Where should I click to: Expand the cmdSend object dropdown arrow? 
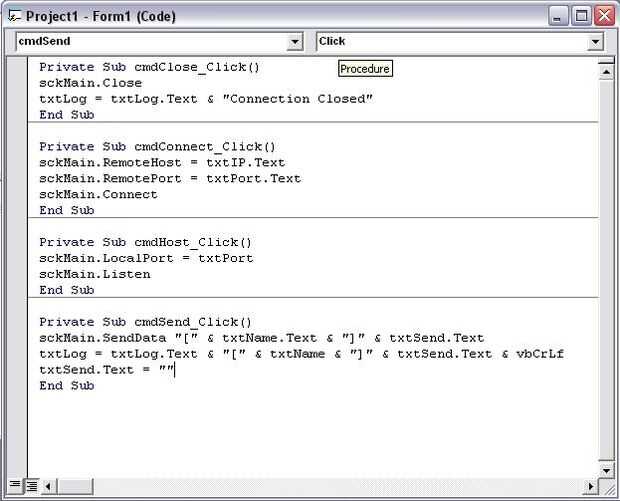click(295, 42)
